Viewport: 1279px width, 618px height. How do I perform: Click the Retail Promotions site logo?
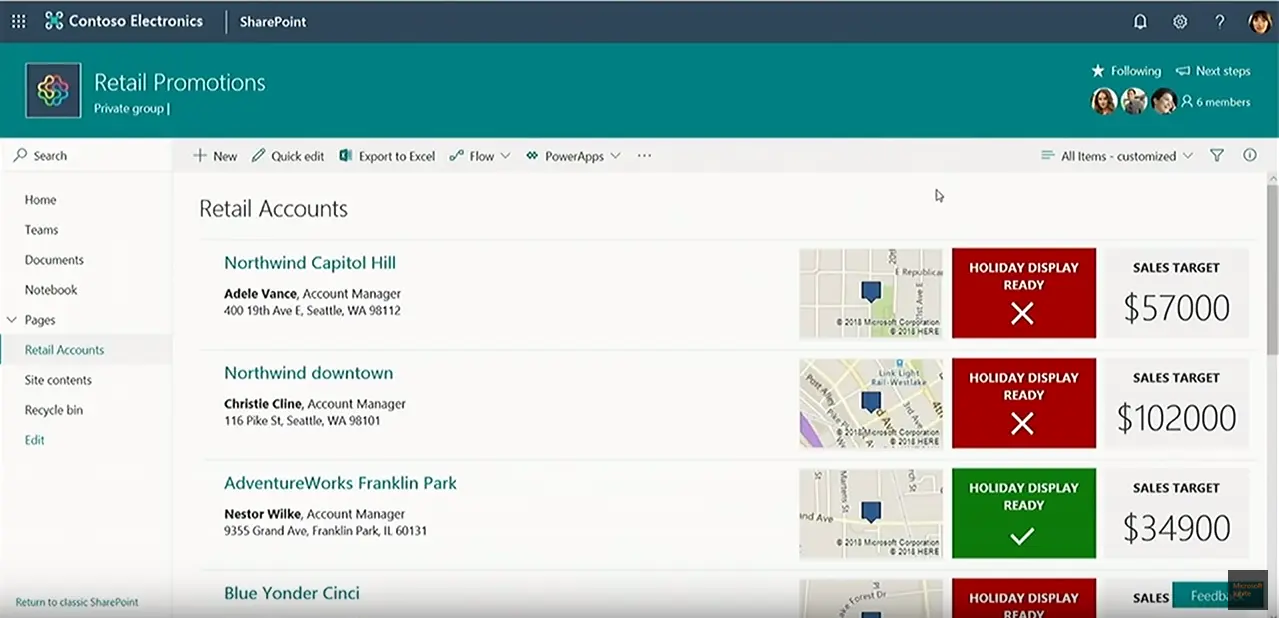click(53, 91)
